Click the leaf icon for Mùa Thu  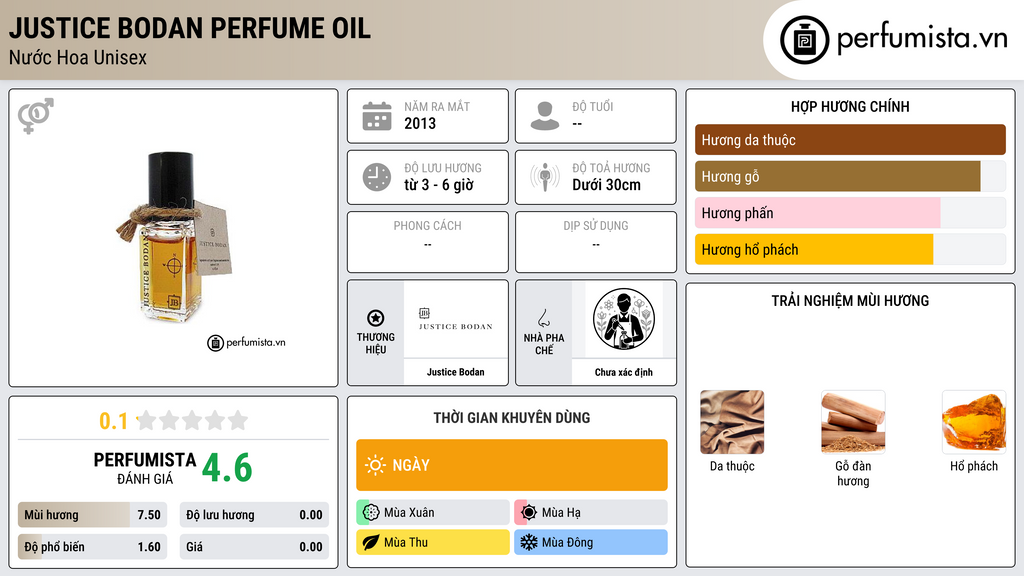371,542
